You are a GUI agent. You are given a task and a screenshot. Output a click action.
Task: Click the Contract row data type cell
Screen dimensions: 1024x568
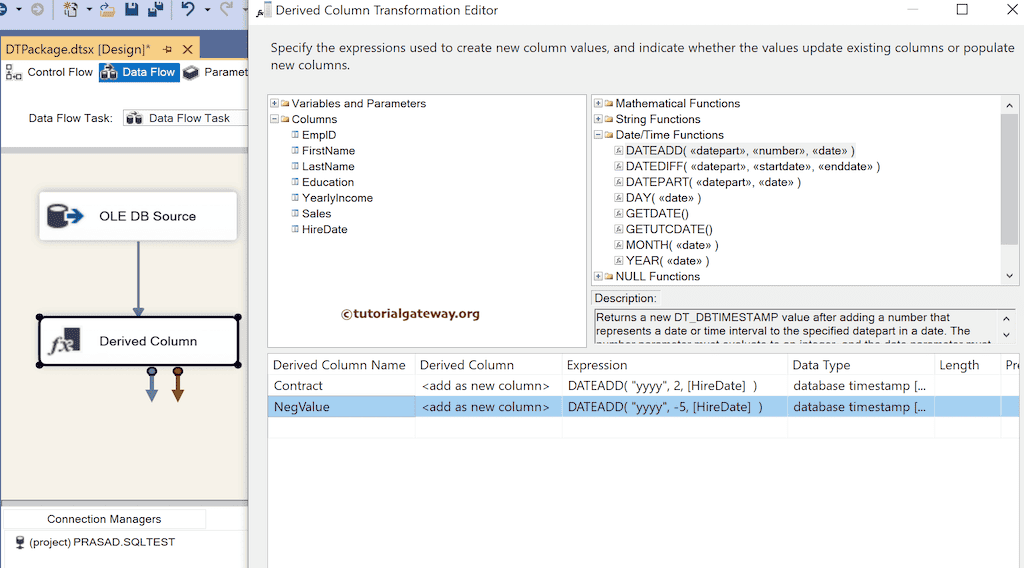(x=861, y=386)
